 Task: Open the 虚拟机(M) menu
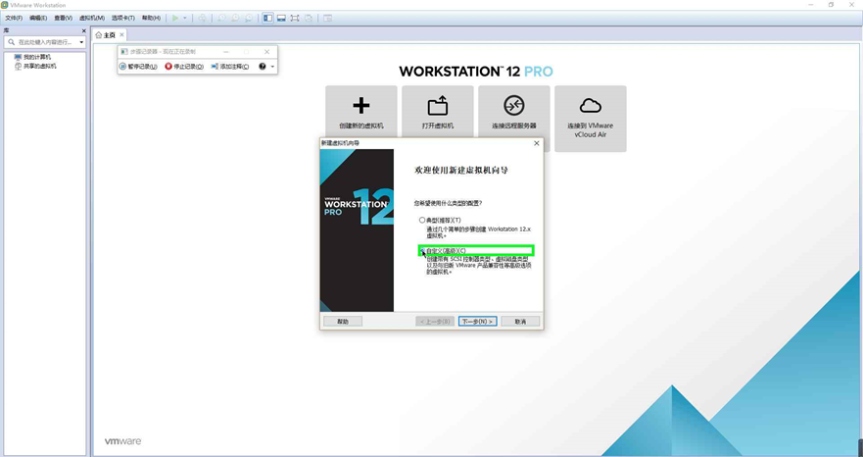point(92,18)
